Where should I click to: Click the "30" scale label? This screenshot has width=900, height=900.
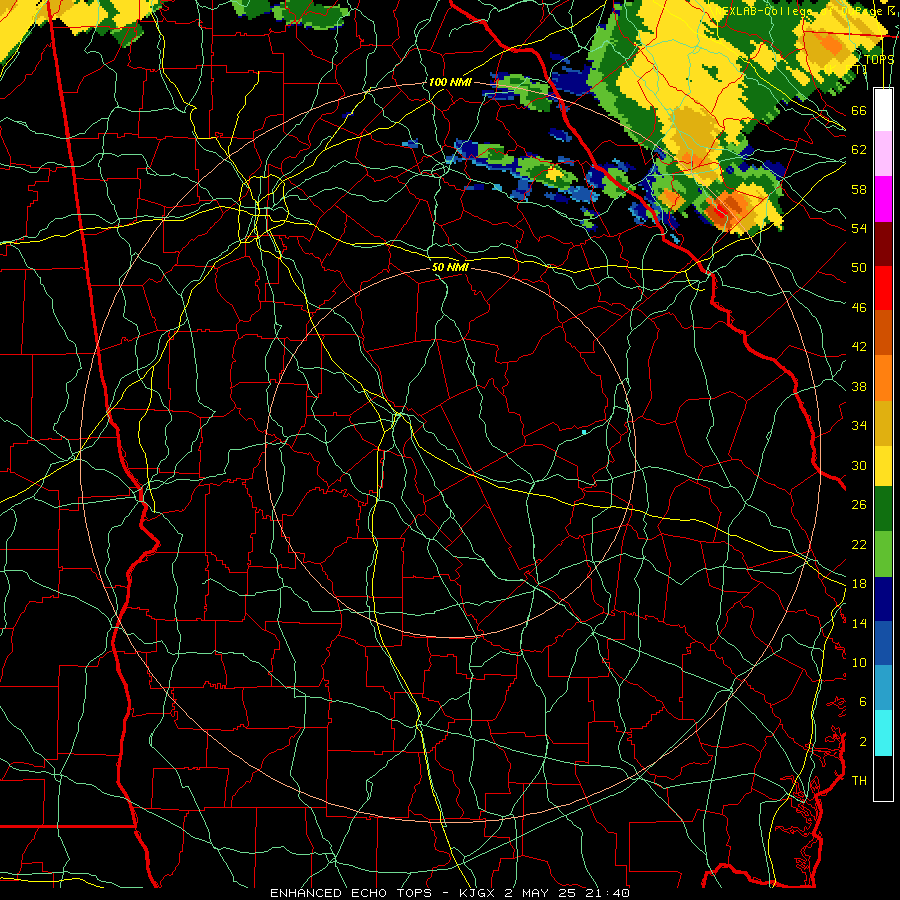[859, 465]
